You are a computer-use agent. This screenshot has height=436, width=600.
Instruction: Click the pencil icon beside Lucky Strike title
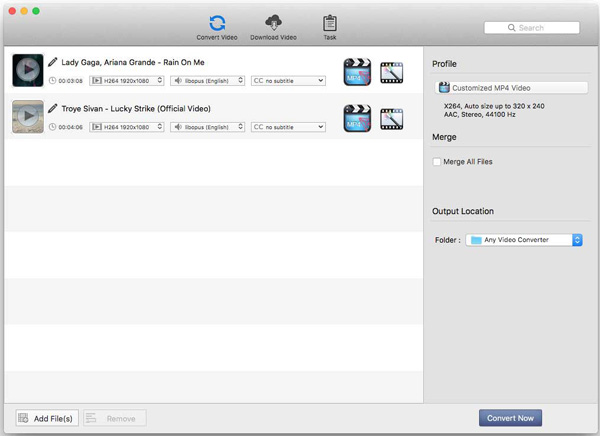coord(53,108)
